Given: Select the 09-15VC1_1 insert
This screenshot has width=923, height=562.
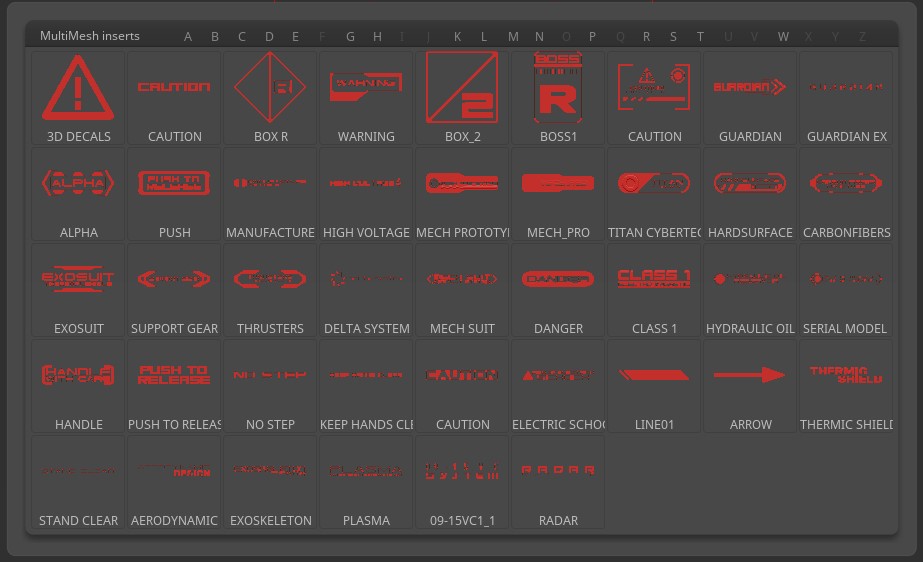Looking at the screenshot, I should tap(462, 481).
